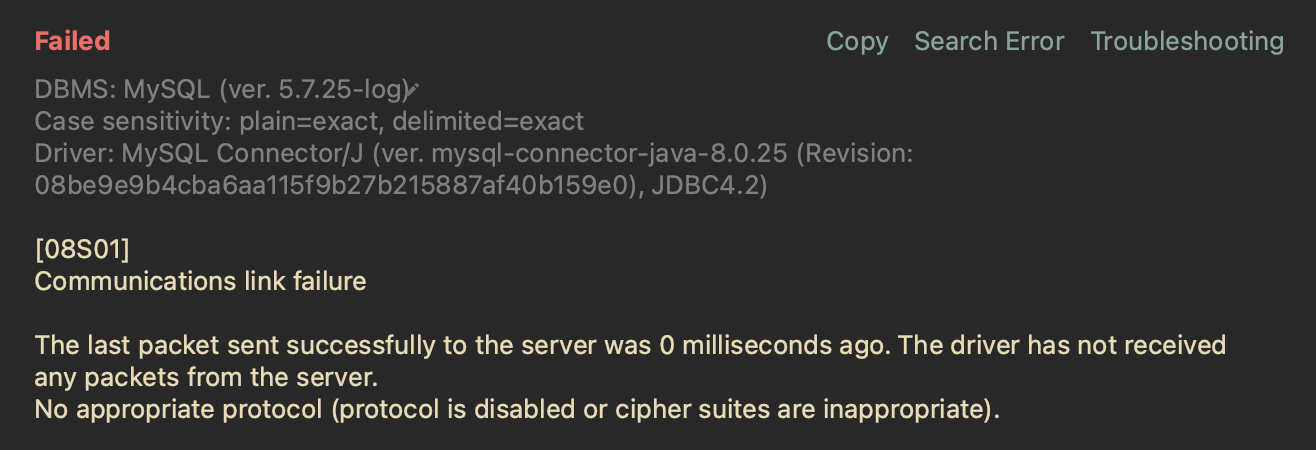1316x450 pixels.
Task: Open Search Error link
Action: click(x=989, y=41)
